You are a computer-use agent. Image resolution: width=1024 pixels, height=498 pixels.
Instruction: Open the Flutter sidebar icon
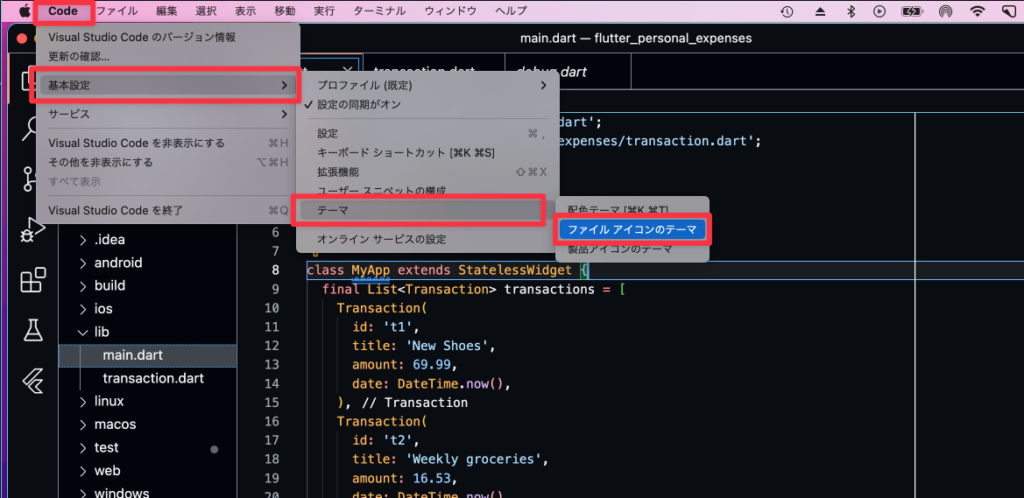click(x=33, y=381)
